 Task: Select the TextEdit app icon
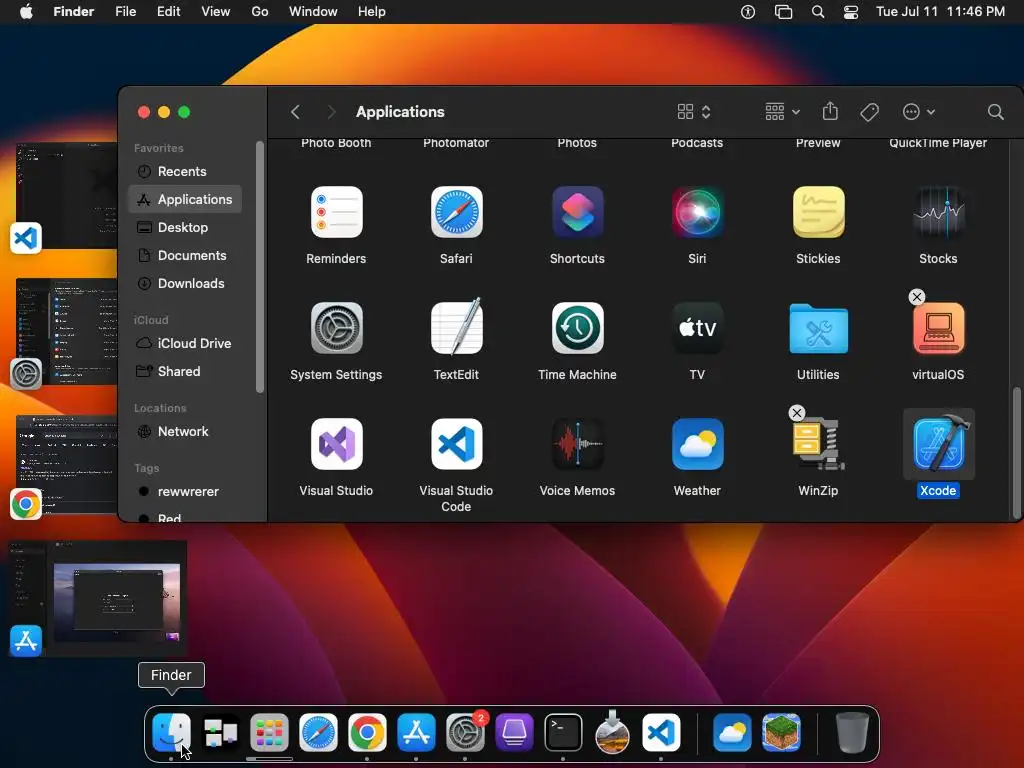[456, 327]
